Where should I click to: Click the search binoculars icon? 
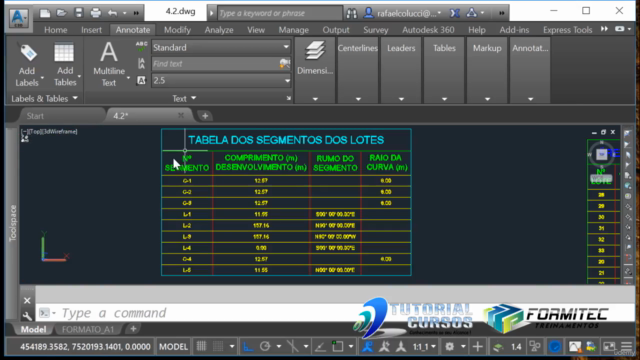point(351,13)
